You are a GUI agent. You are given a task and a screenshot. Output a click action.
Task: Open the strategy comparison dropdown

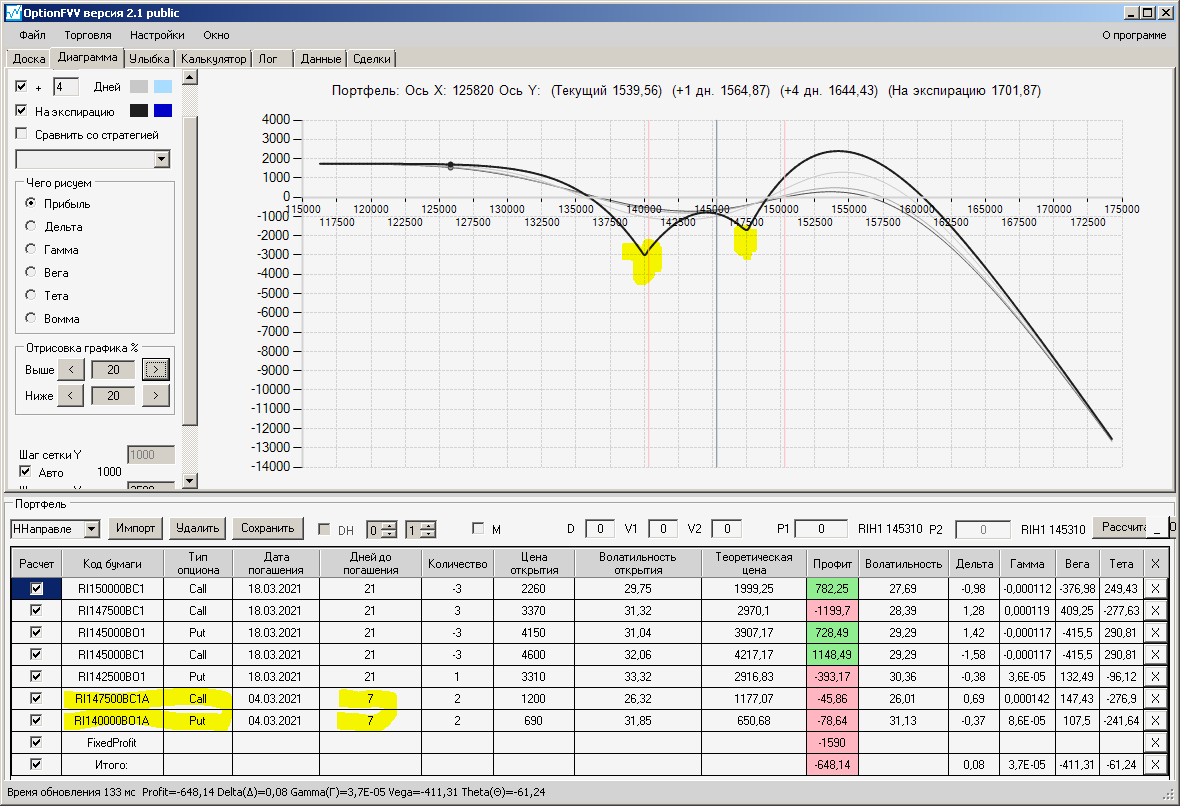tap(162, 159)
